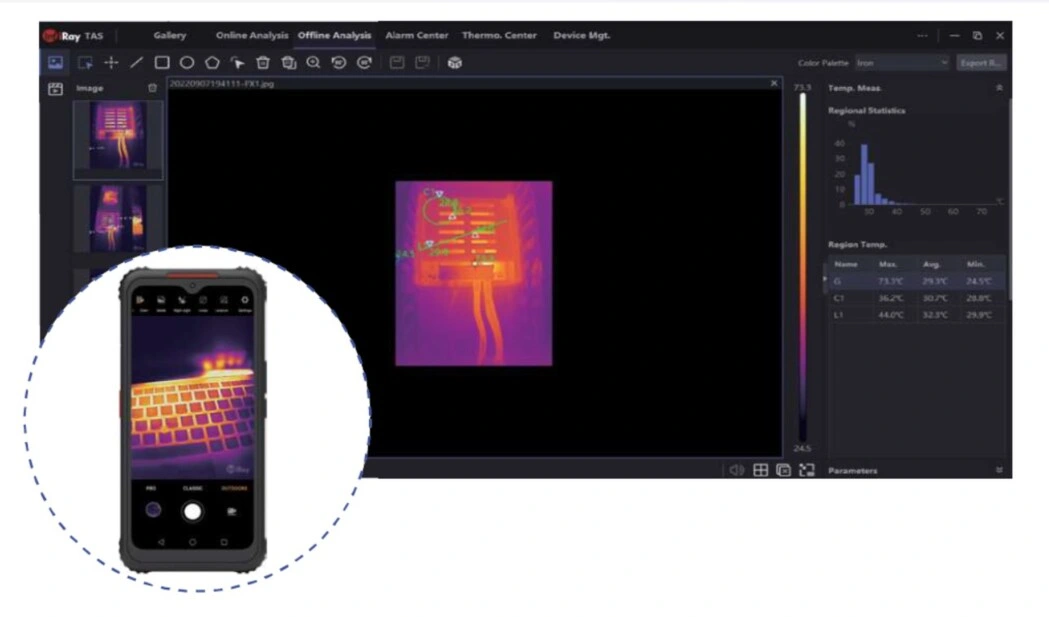Select the Ellipse measurement tool
The image size is (1049, 617).
[187, 61]
